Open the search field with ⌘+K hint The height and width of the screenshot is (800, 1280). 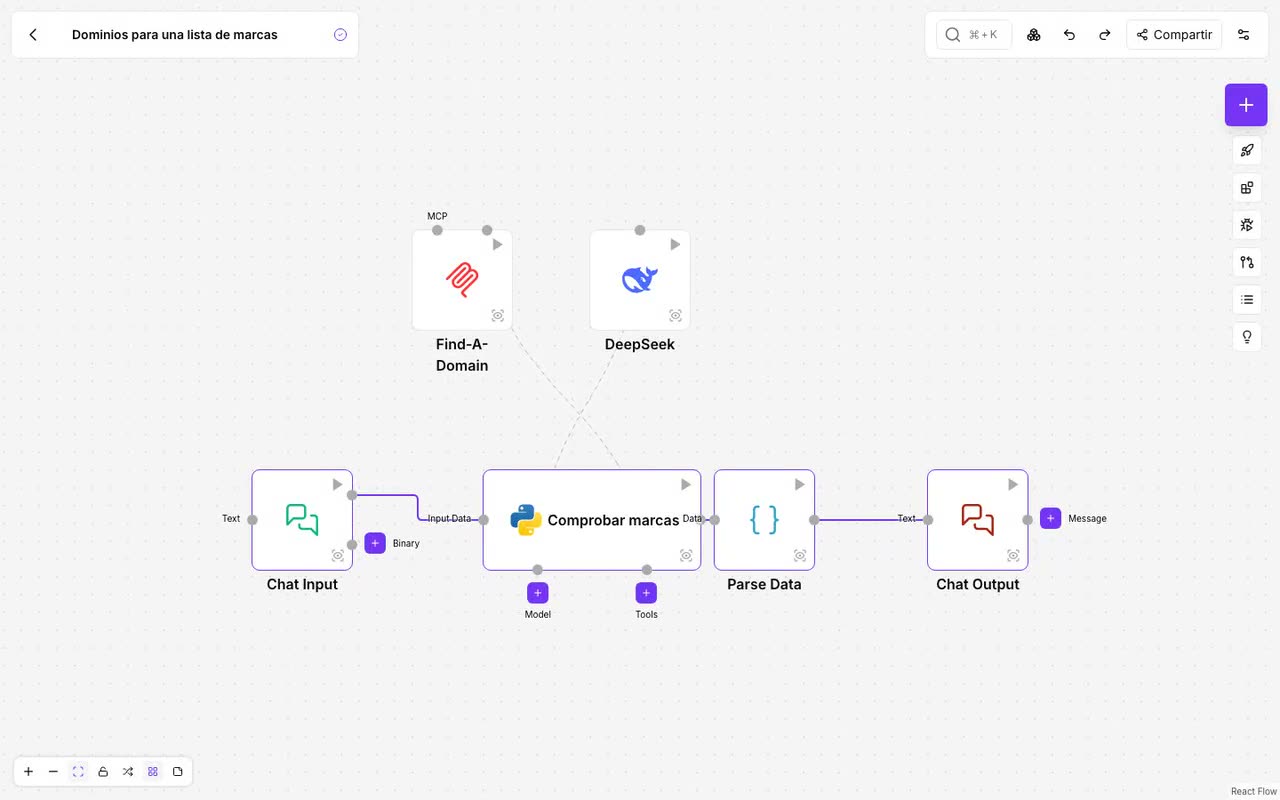(974, 35)
